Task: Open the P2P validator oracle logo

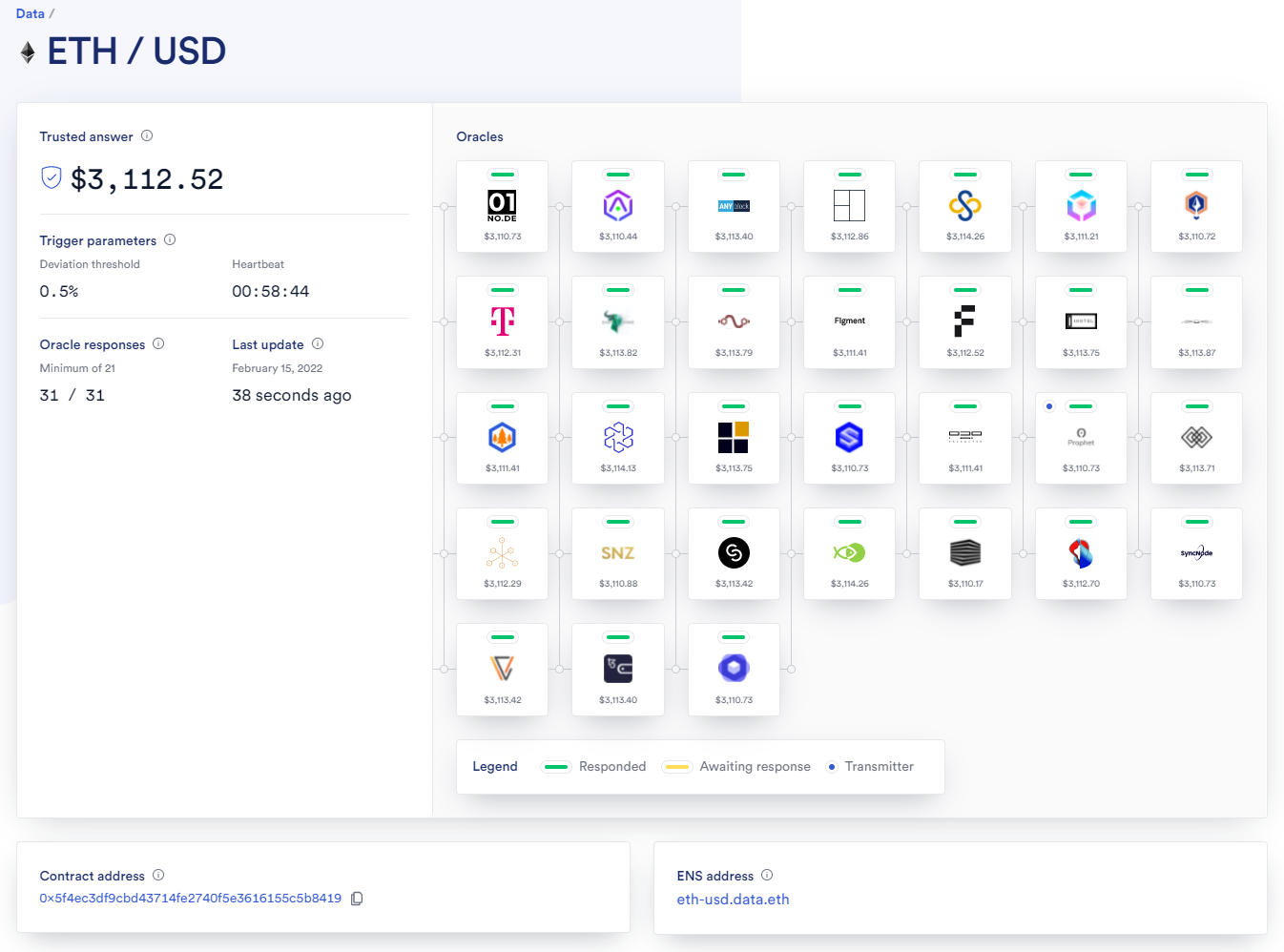Action: (965, 436)
